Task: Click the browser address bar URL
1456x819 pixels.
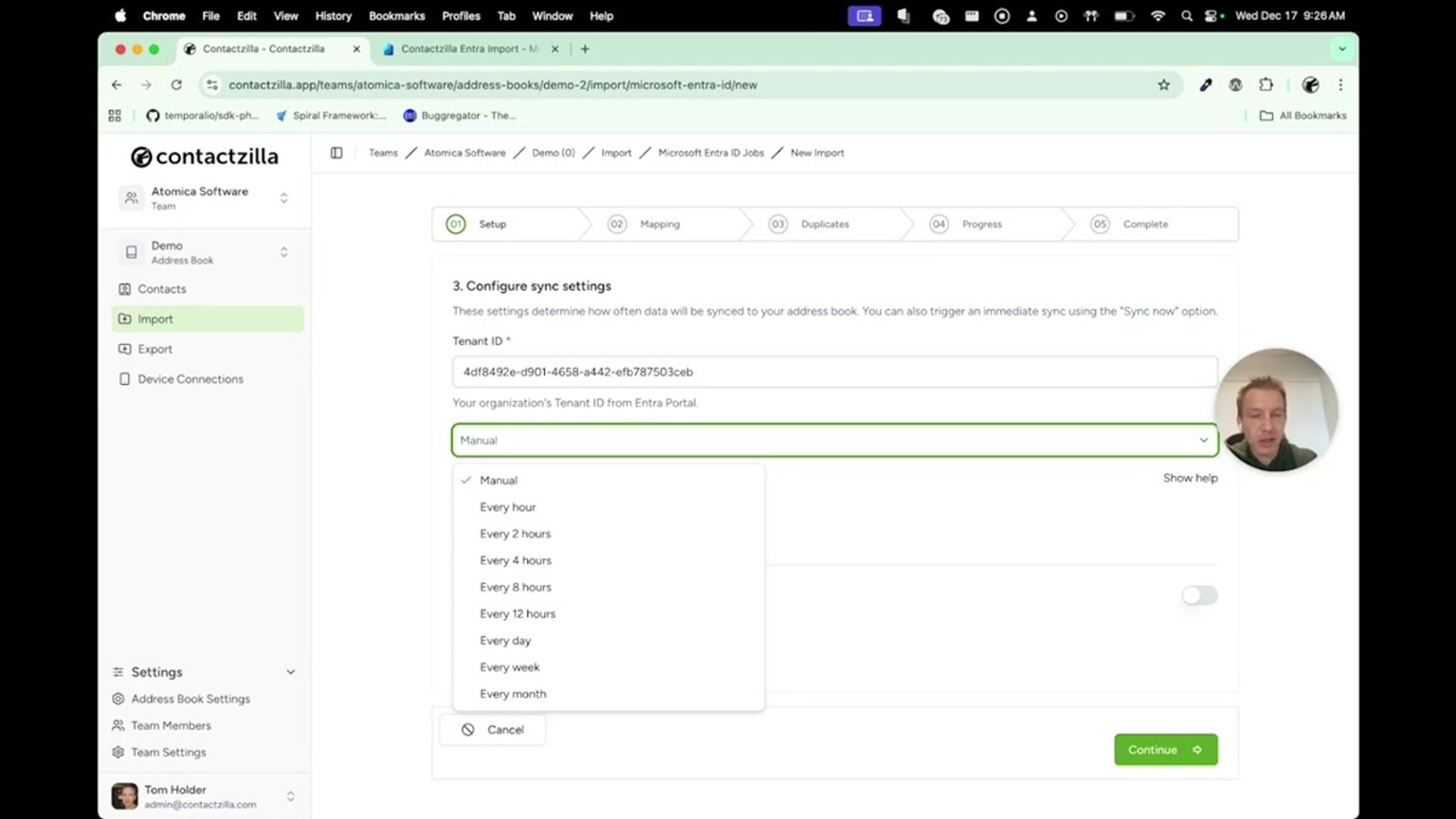Action: click(493, 85)
